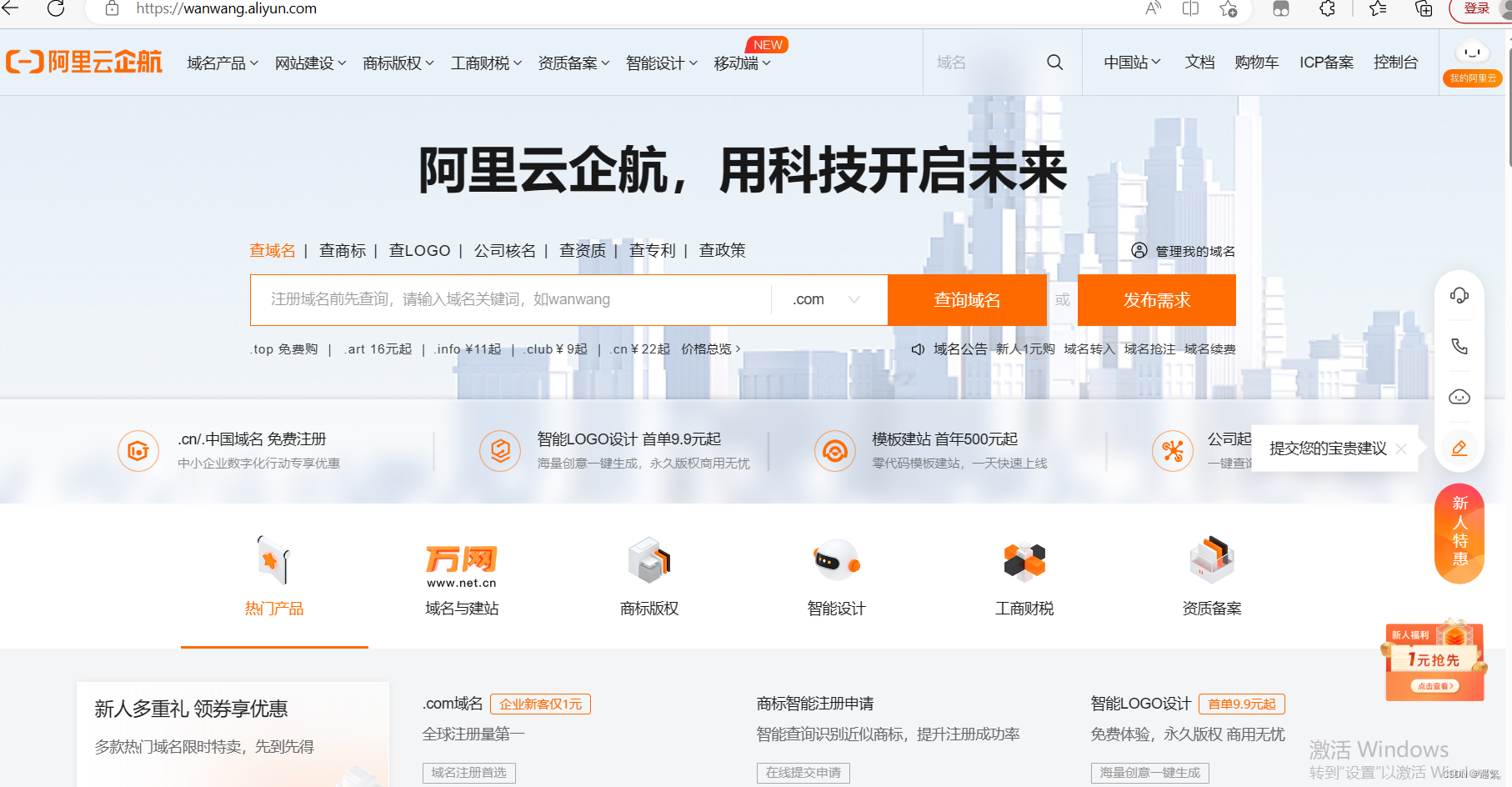Open the 购物车 link

coord(1257,63)
